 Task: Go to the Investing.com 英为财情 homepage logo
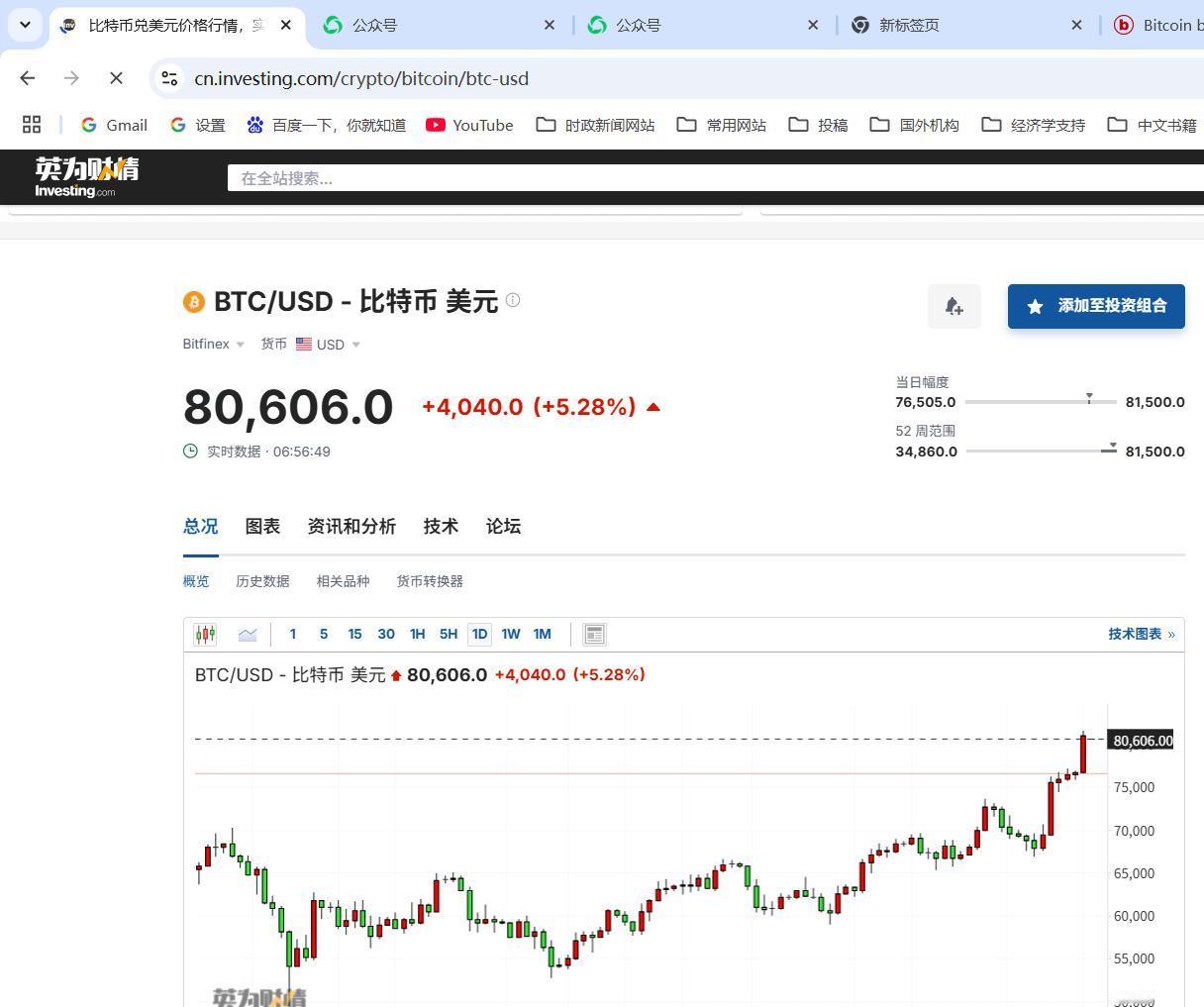tap(87, 177)
